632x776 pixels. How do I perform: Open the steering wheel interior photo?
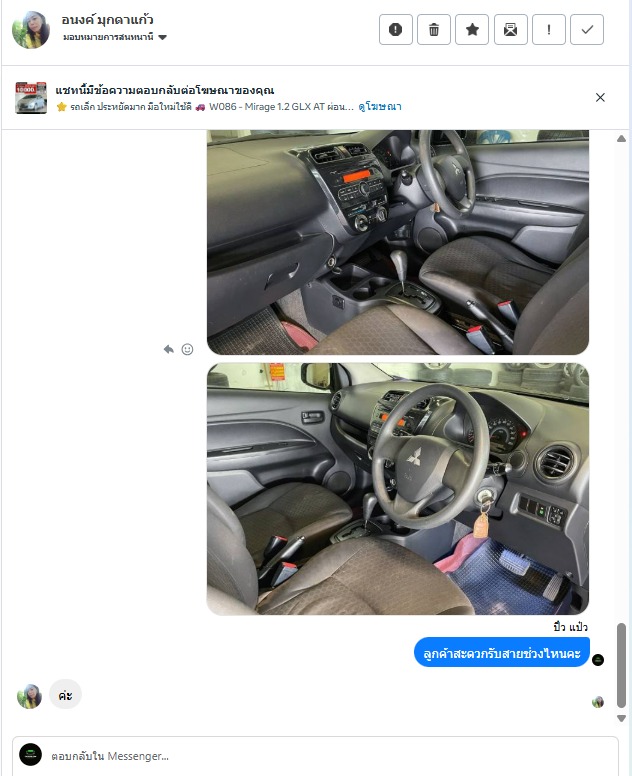(398, 489)
